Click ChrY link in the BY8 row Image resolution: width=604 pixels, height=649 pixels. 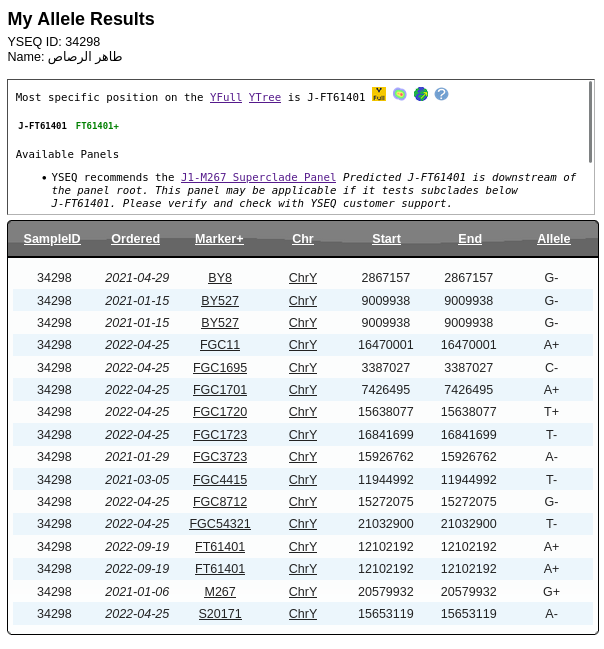pos(303,278)
